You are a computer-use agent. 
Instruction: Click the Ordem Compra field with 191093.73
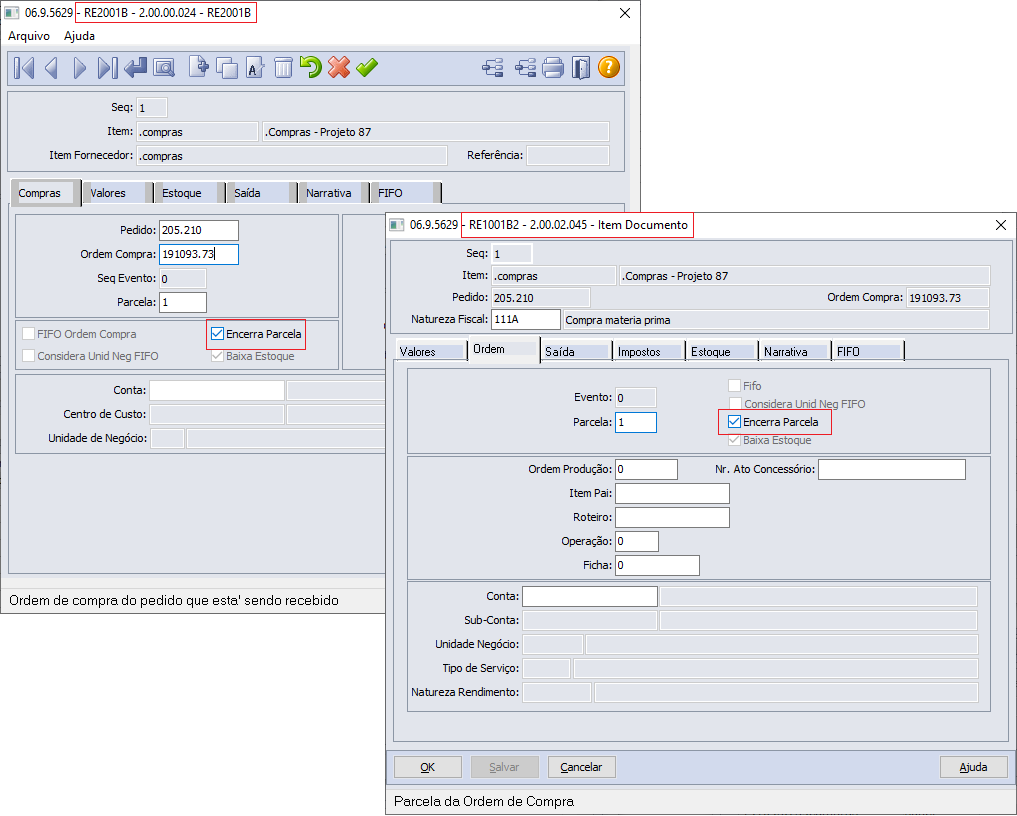[198, 254]
